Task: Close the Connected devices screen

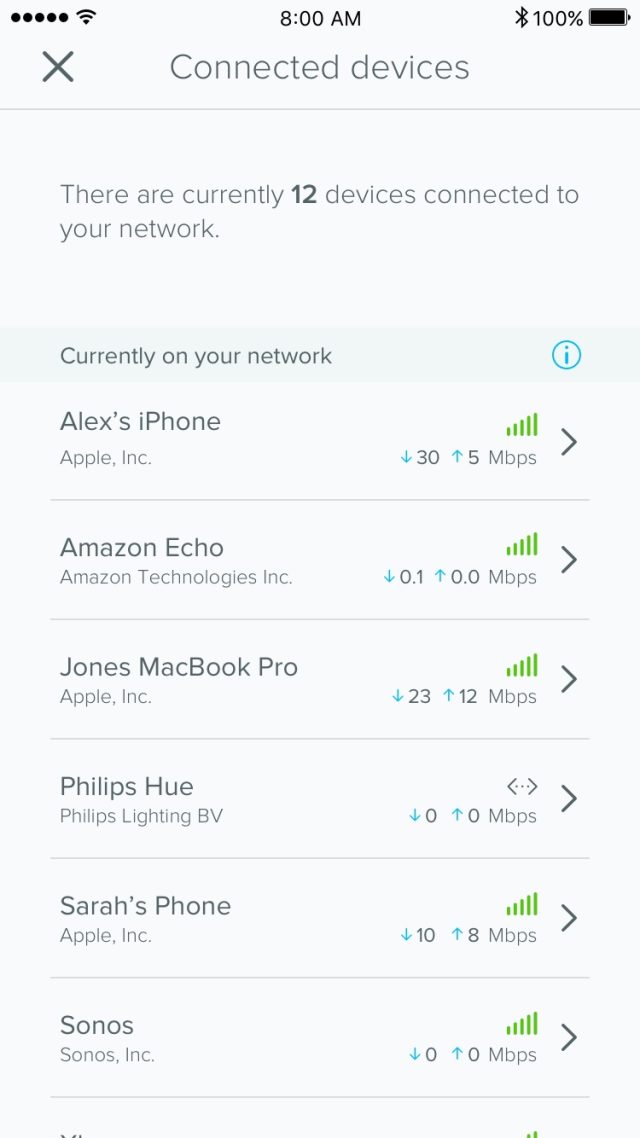Action: pos(58,67)
